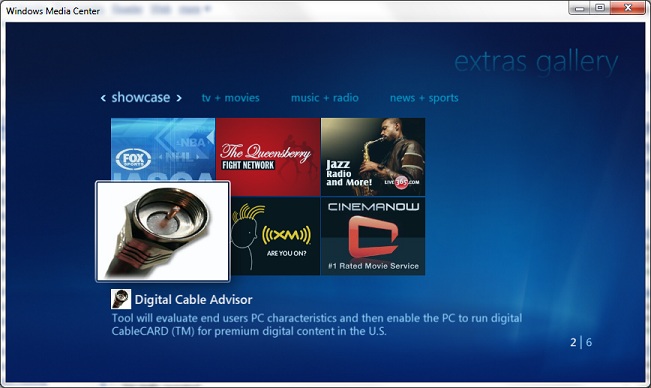Click the extras gallery heading
Viewport: 651px width, 388px height.
[x=536, y=63]
